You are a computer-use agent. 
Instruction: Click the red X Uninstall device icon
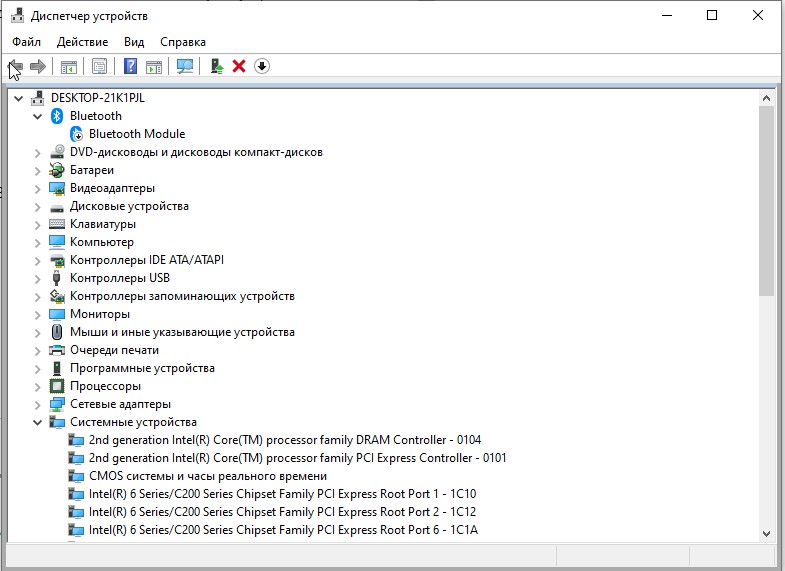pyautogui.click(x=239, y=66)
